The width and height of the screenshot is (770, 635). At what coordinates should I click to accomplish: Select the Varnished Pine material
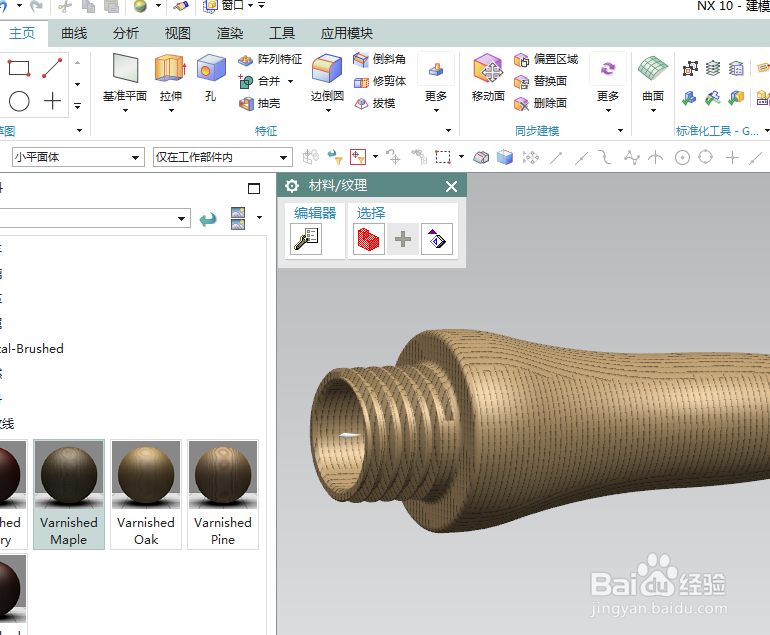click(x=223, y=494)
